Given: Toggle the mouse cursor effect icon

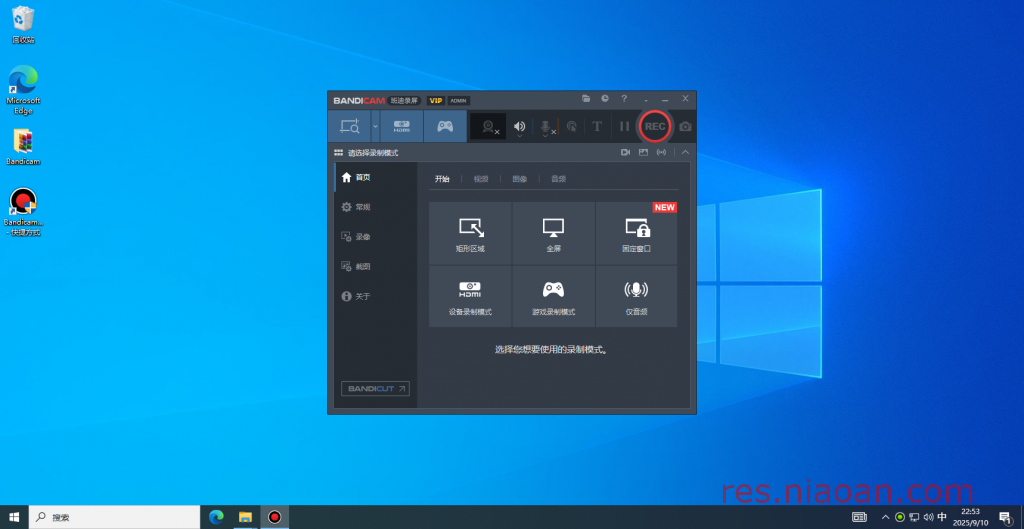Looking at the screenshot, I should 571,127.
